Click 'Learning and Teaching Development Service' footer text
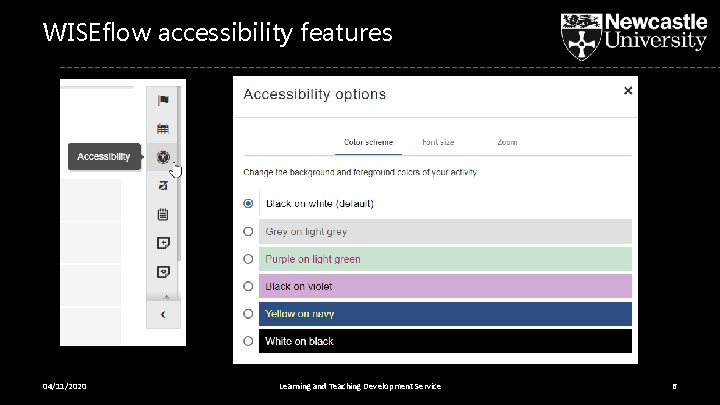Viewport: 720px width, 405px height. pyautogui.click(x=360, y=386)
